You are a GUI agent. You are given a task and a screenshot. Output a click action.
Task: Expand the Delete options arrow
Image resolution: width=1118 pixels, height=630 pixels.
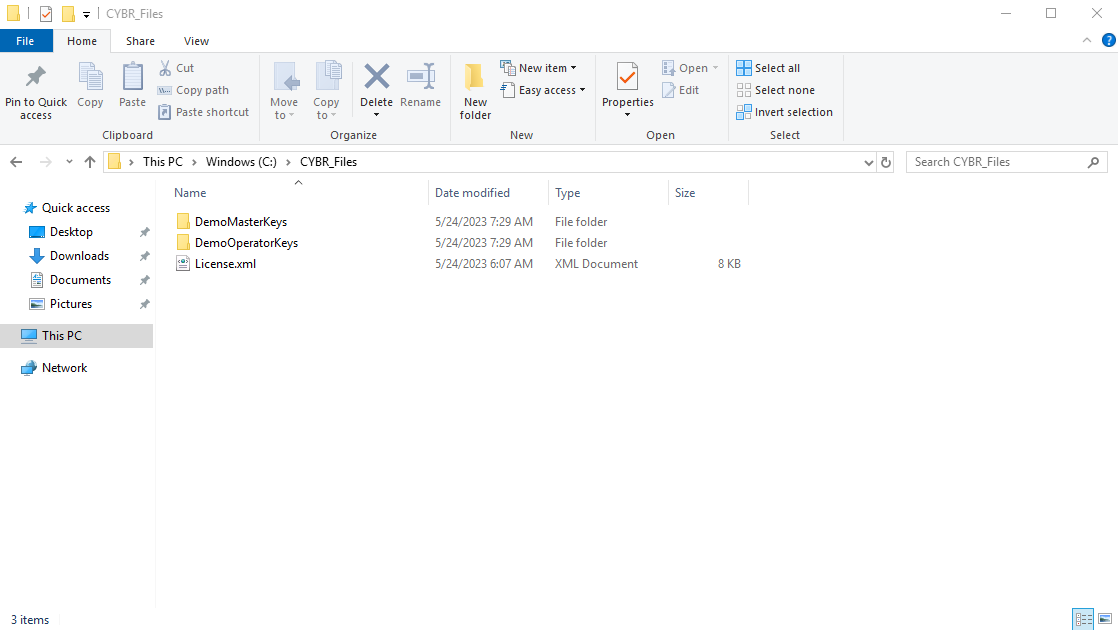[x=376, y=115]
